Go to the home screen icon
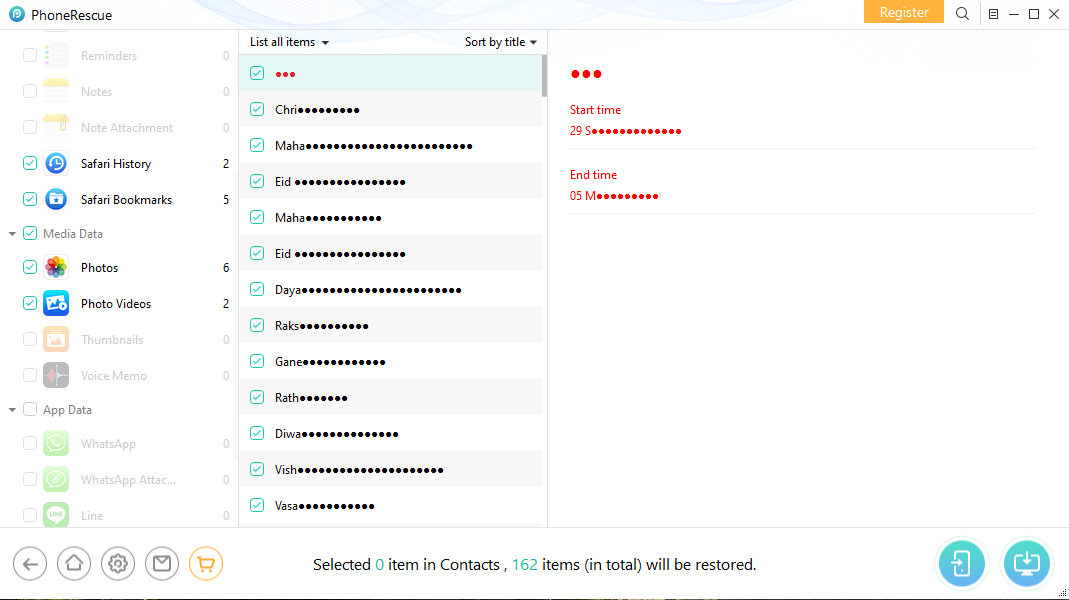 74,564
